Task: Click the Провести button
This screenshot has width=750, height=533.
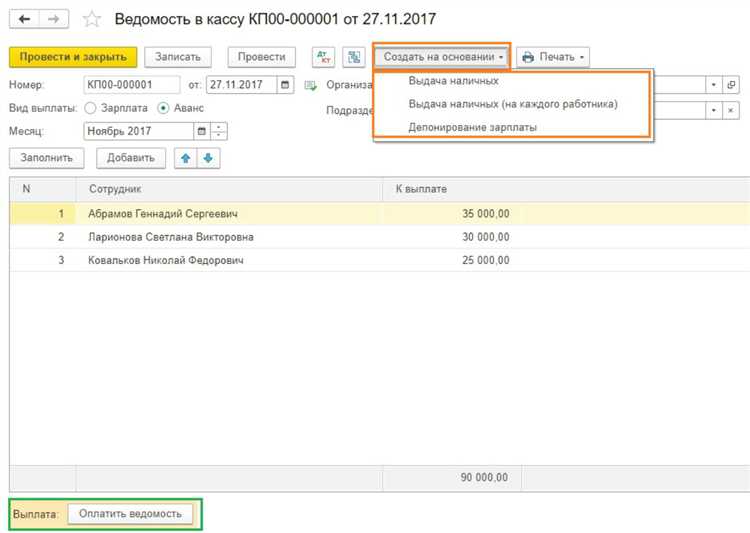Action: coord(261,57)
